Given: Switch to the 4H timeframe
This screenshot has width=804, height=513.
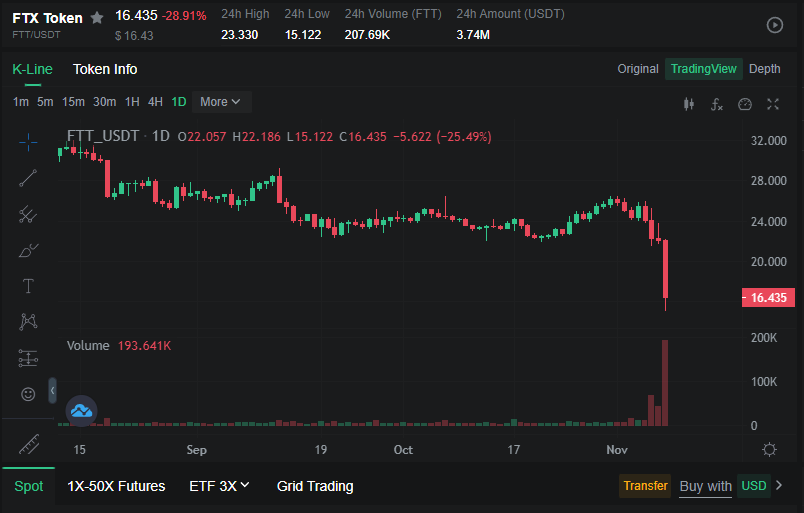Looking at the screenshot, I should (x=155, y=102).
